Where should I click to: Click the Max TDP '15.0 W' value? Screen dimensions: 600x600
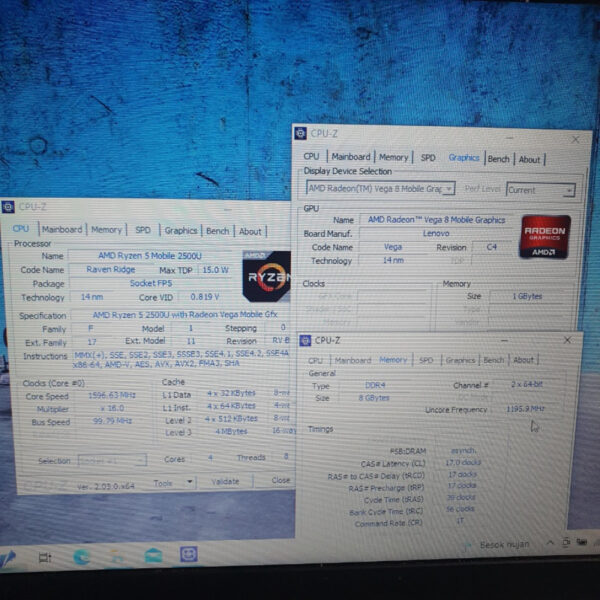pos(215,270)
